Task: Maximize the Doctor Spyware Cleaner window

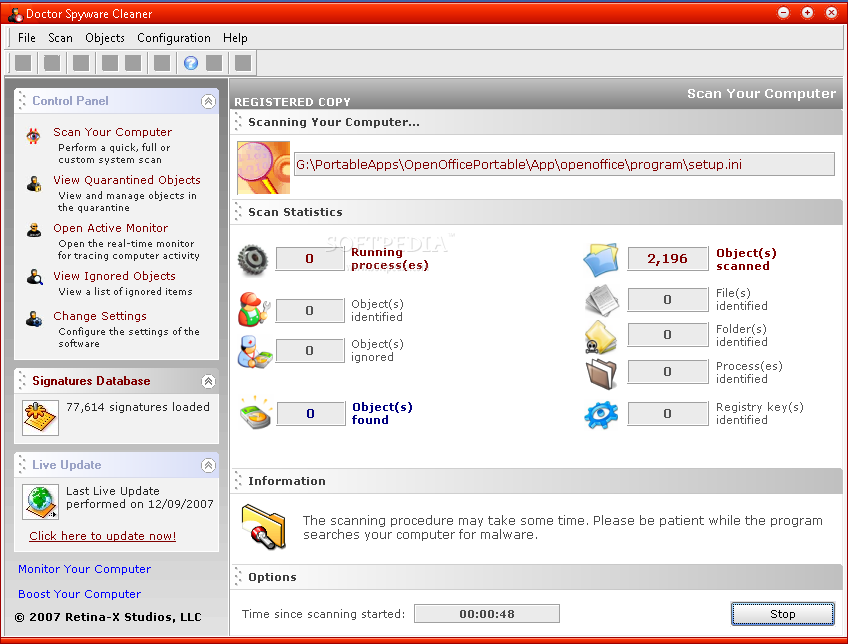Action: [807, 12]
